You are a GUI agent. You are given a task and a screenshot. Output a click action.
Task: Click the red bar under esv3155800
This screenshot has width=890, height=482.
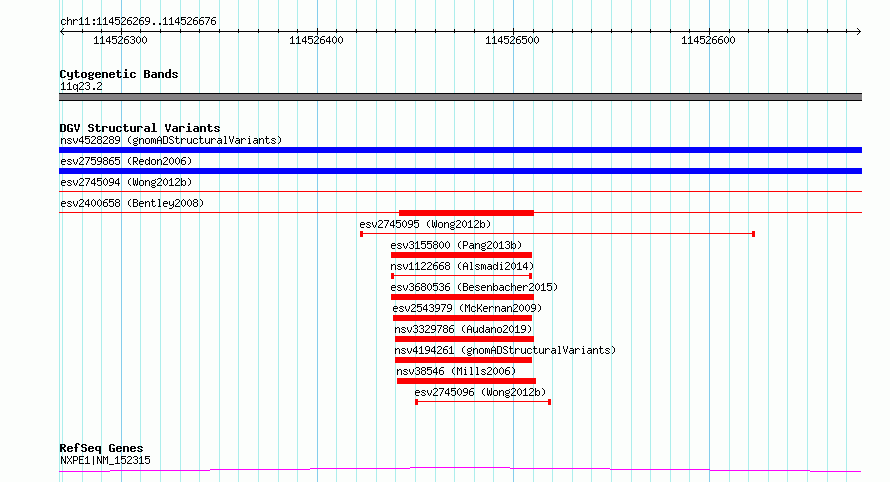pos(461,255)
